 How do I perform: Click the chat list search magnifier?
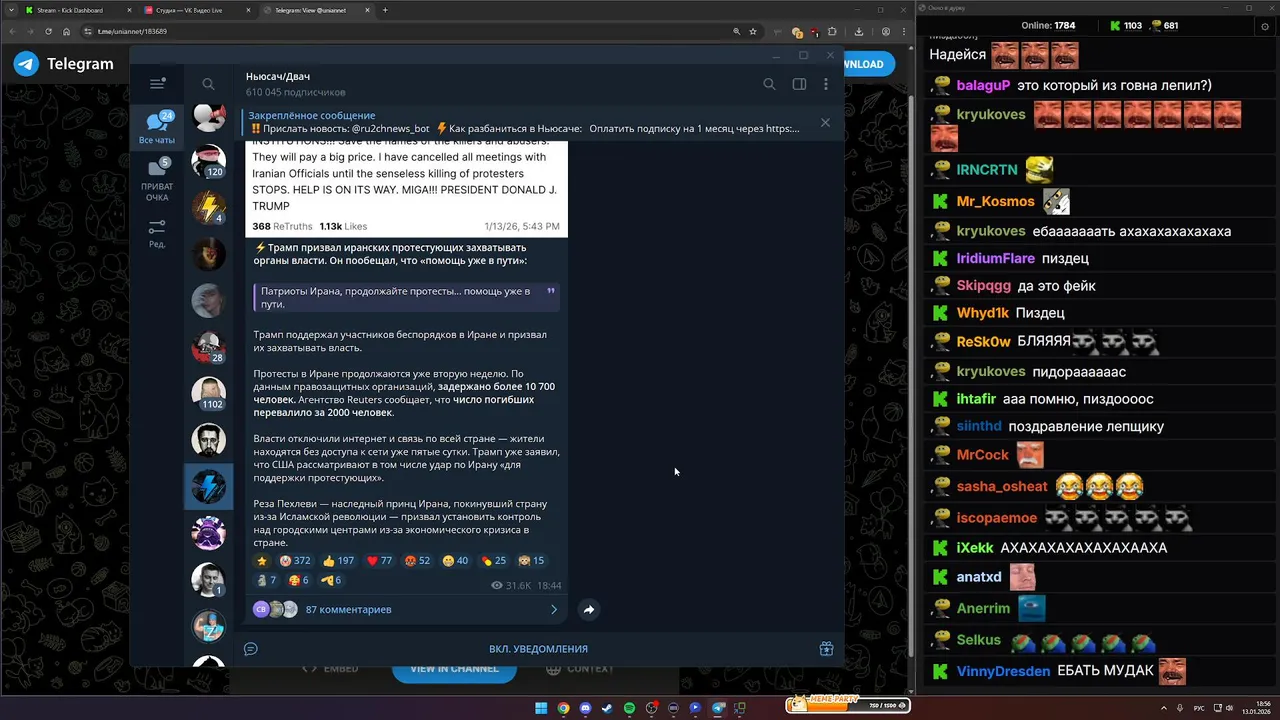point(208,84)
